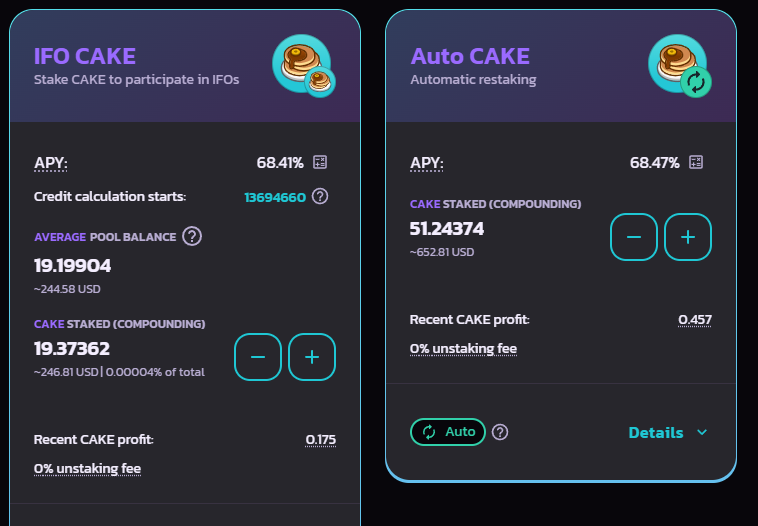Viewport: 758px width, 526px height.
Task: Click 0% unstaking fee in IFO CAKE card
Action: [x=87, y=468]
